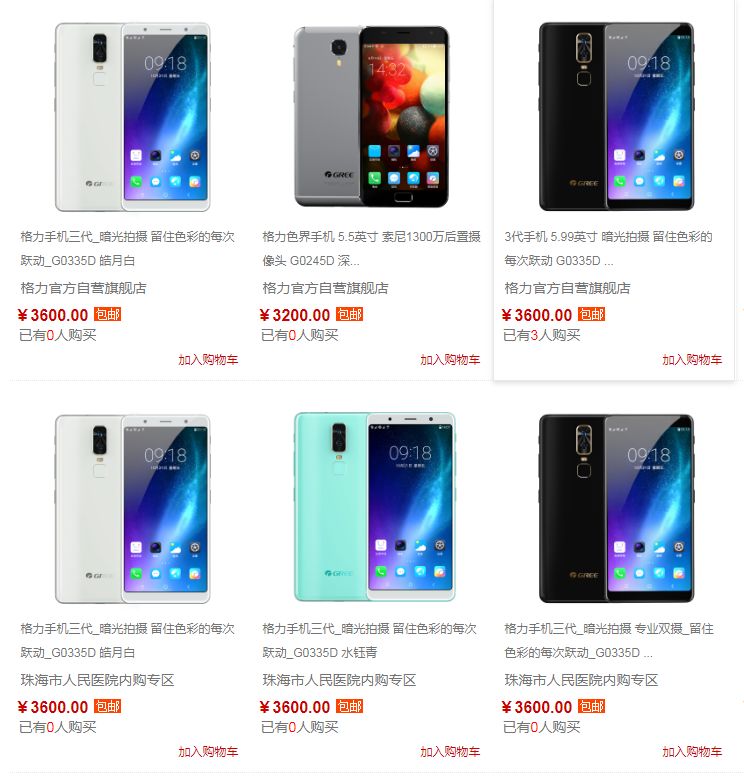The width and height of the screenshot is (744, 780).
Task: Open title link 3代手机 5.99英寸 暗光拍摄
Action: coord(608,248)
